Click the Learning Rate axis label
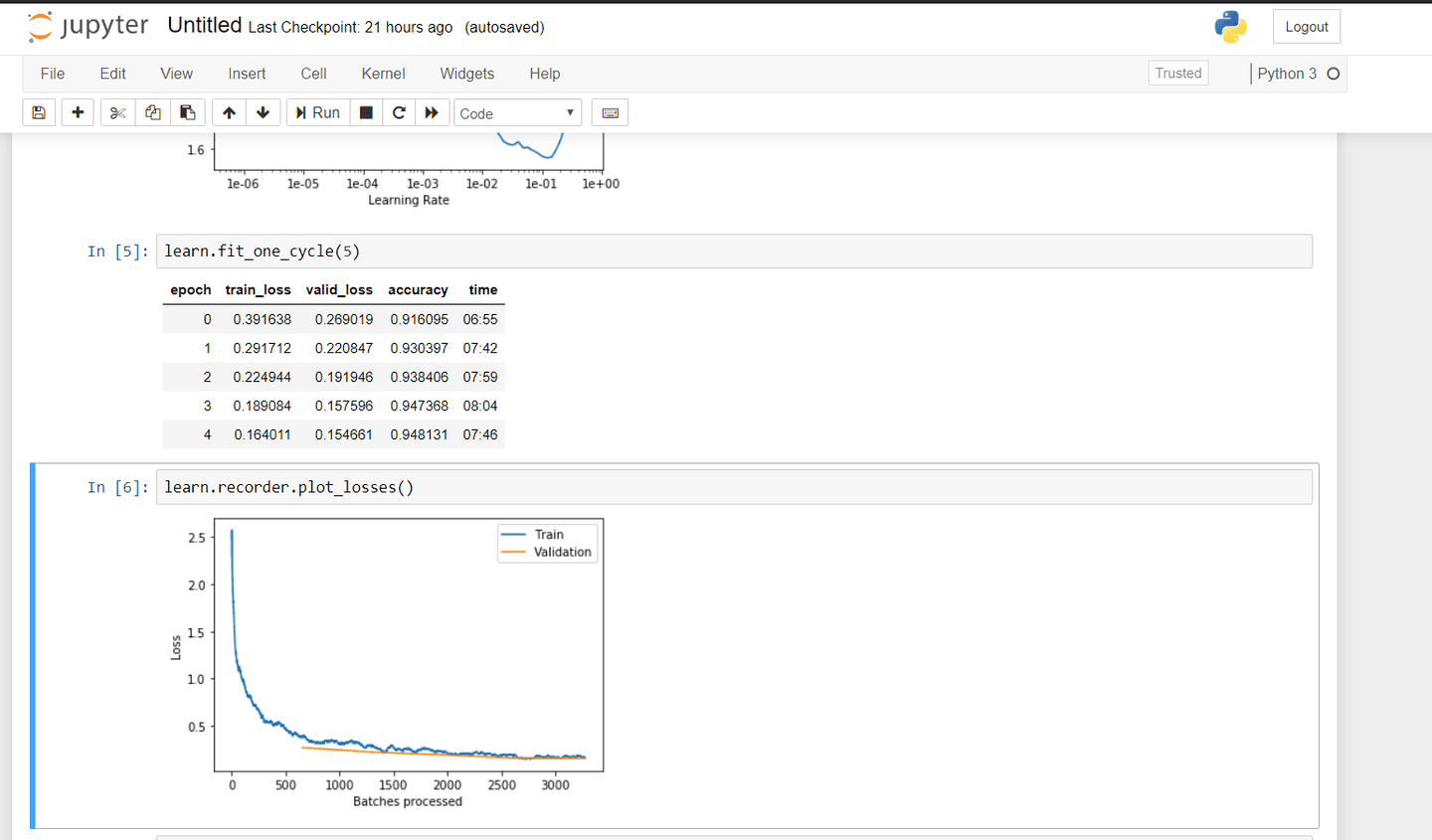Screen dimensions: 1432x840 tap(409, 200)
